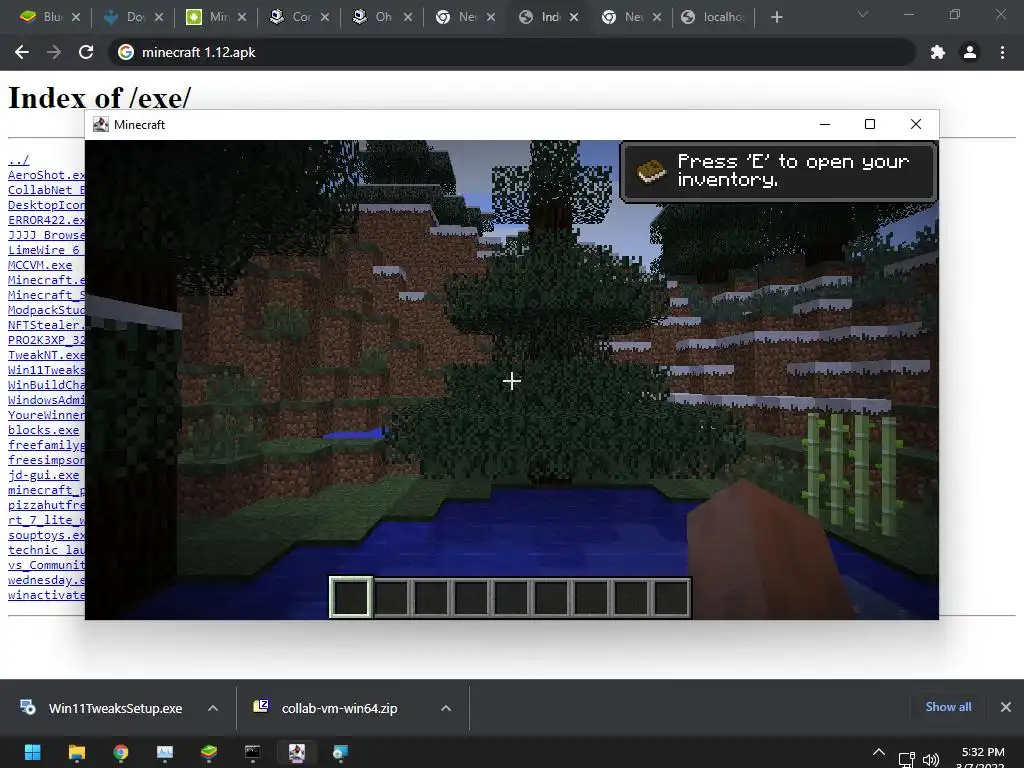
Task: Download blocks.exe link
Action: [x=43, y=430]
